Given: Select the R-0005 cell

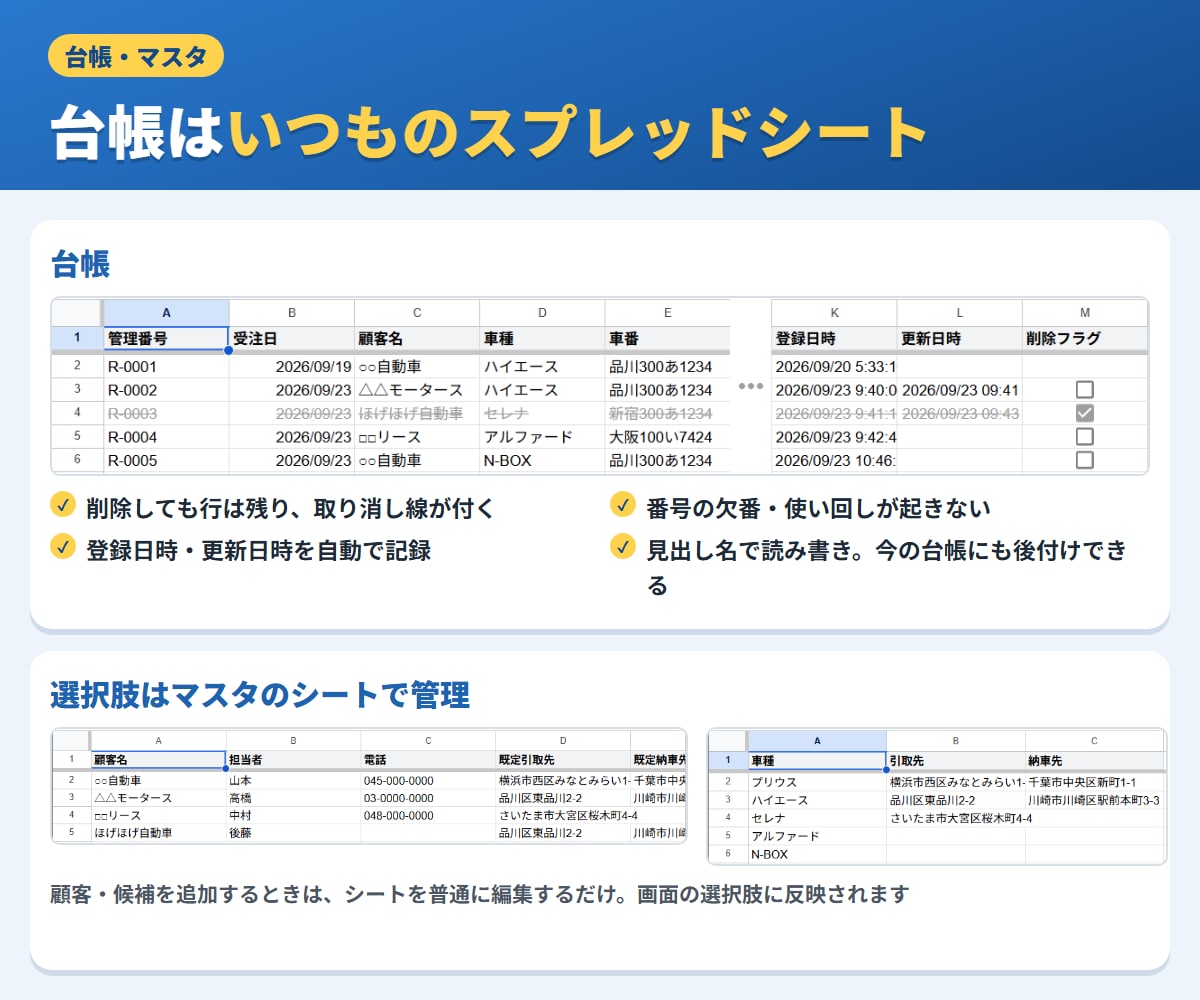Looking at the screenshot, I should point(166,460).
